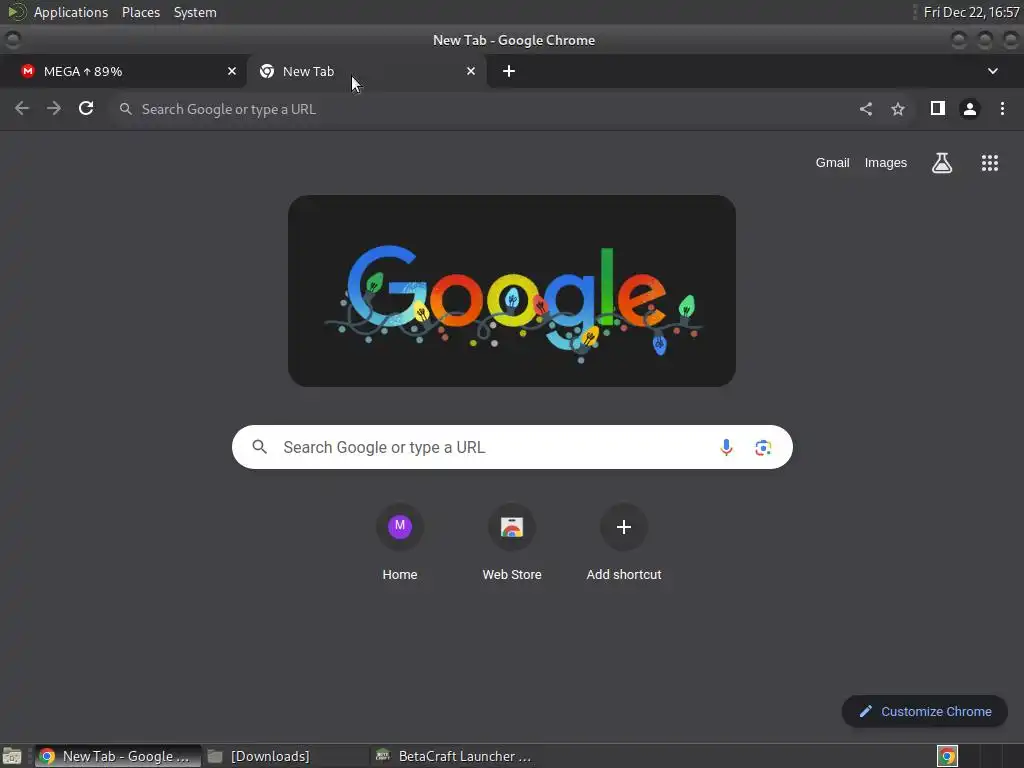Open the Applications menu
The image size is (1024, 768).
(71, 12)
